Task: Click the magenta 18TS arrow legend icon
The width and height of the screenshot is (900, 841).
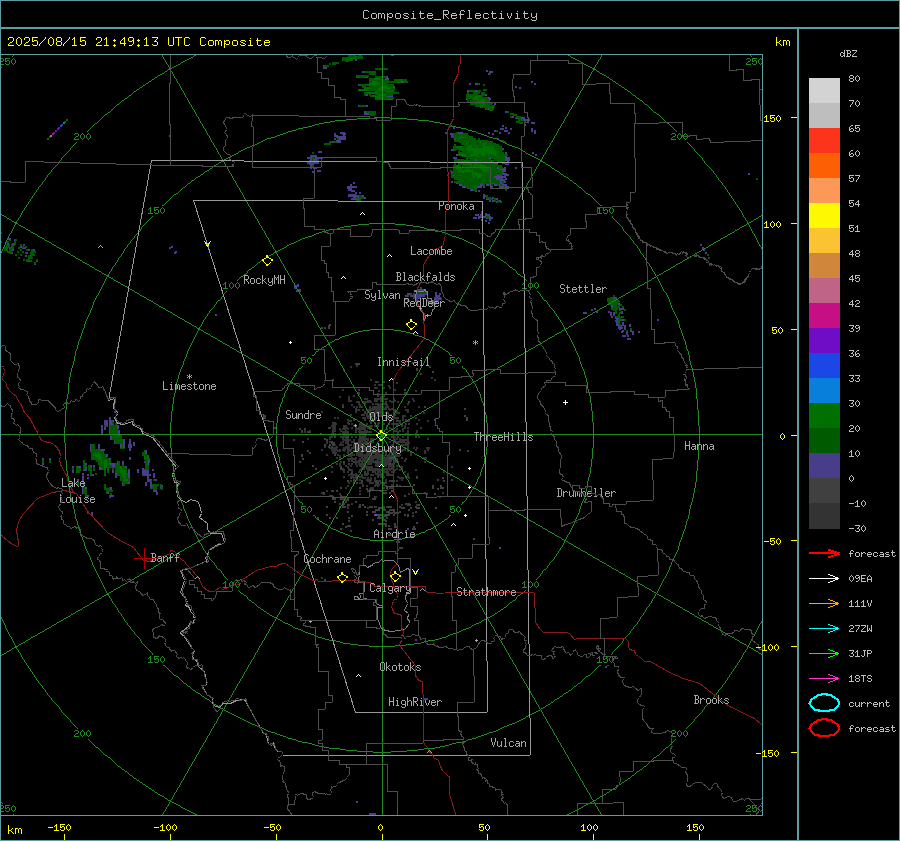Action: click(824, 679)
